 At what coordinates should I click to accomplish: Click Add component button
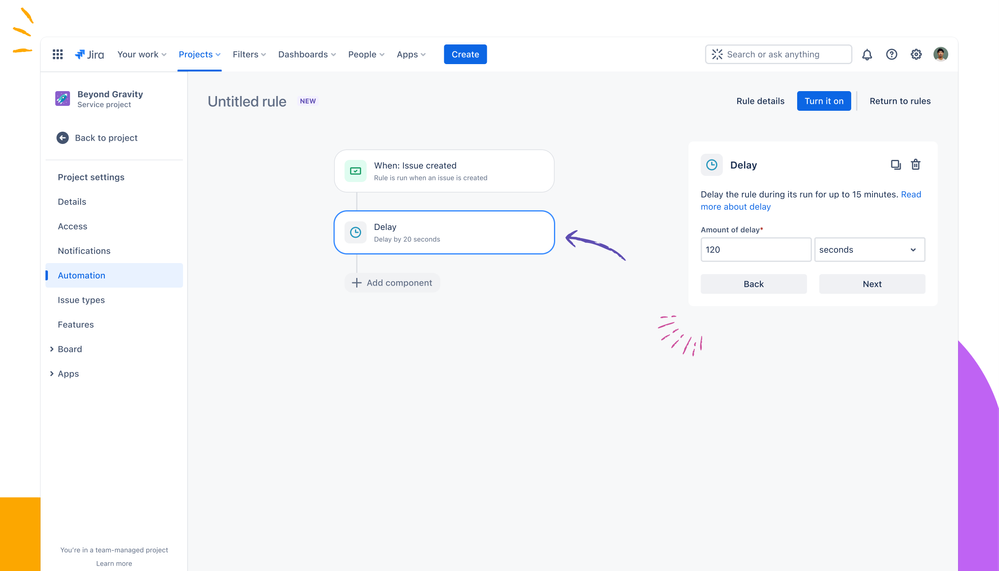coord(392,282)
